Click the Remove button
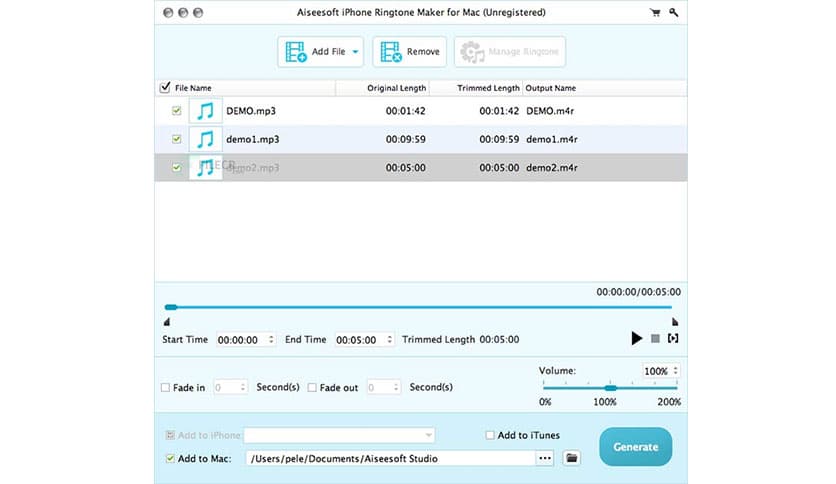836x484 pixels. tap(409, 52)
